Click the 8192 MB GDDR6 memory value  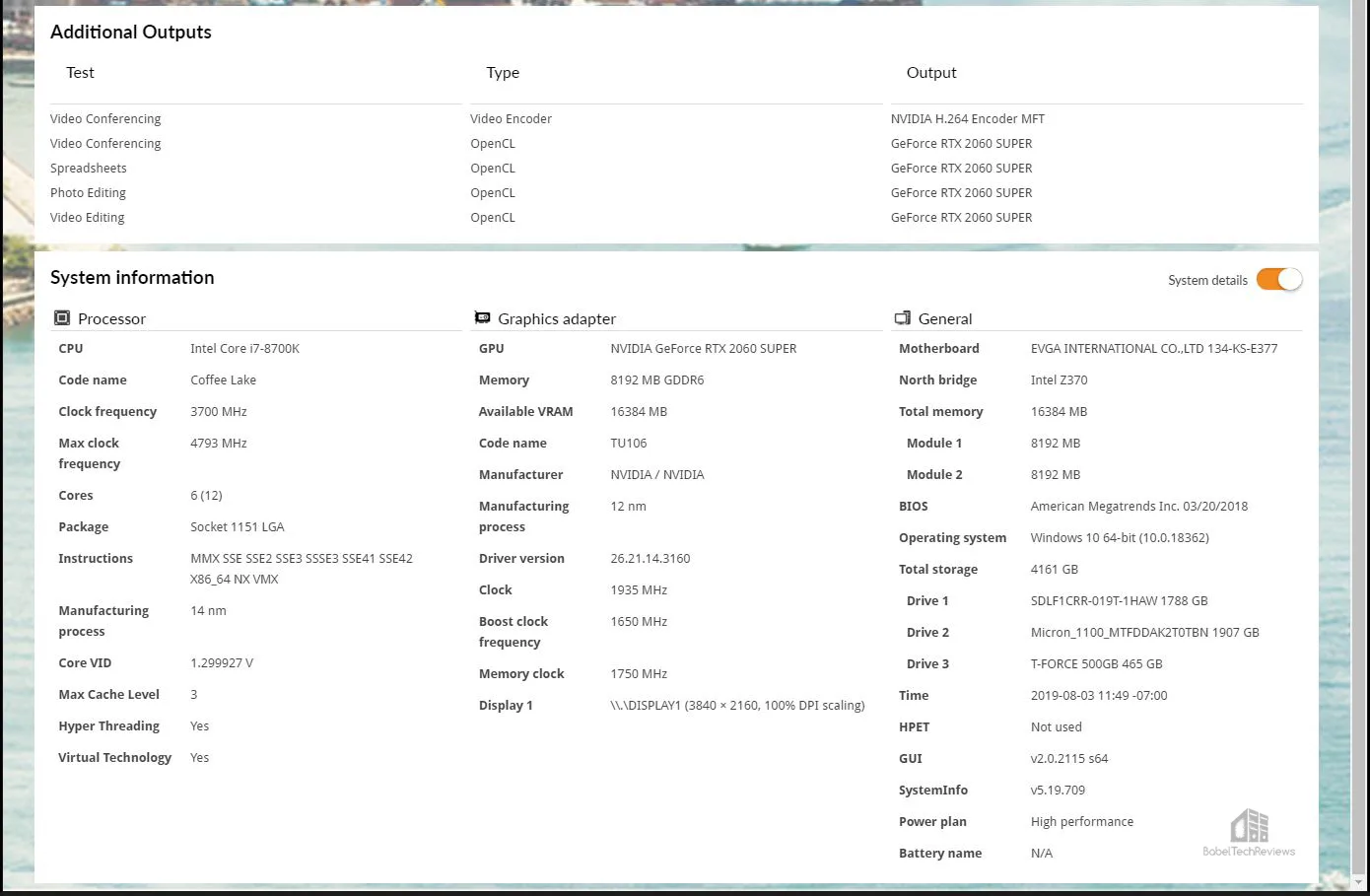point(657,380)
